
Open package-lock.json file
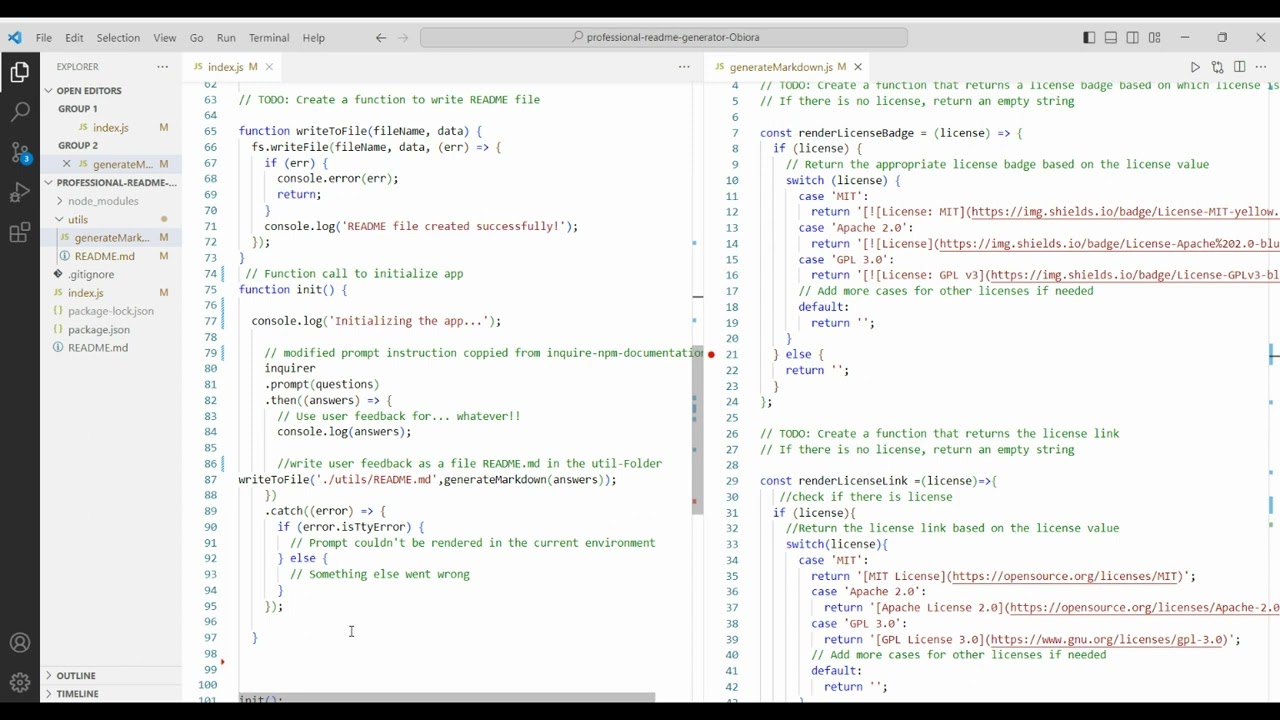111,311
